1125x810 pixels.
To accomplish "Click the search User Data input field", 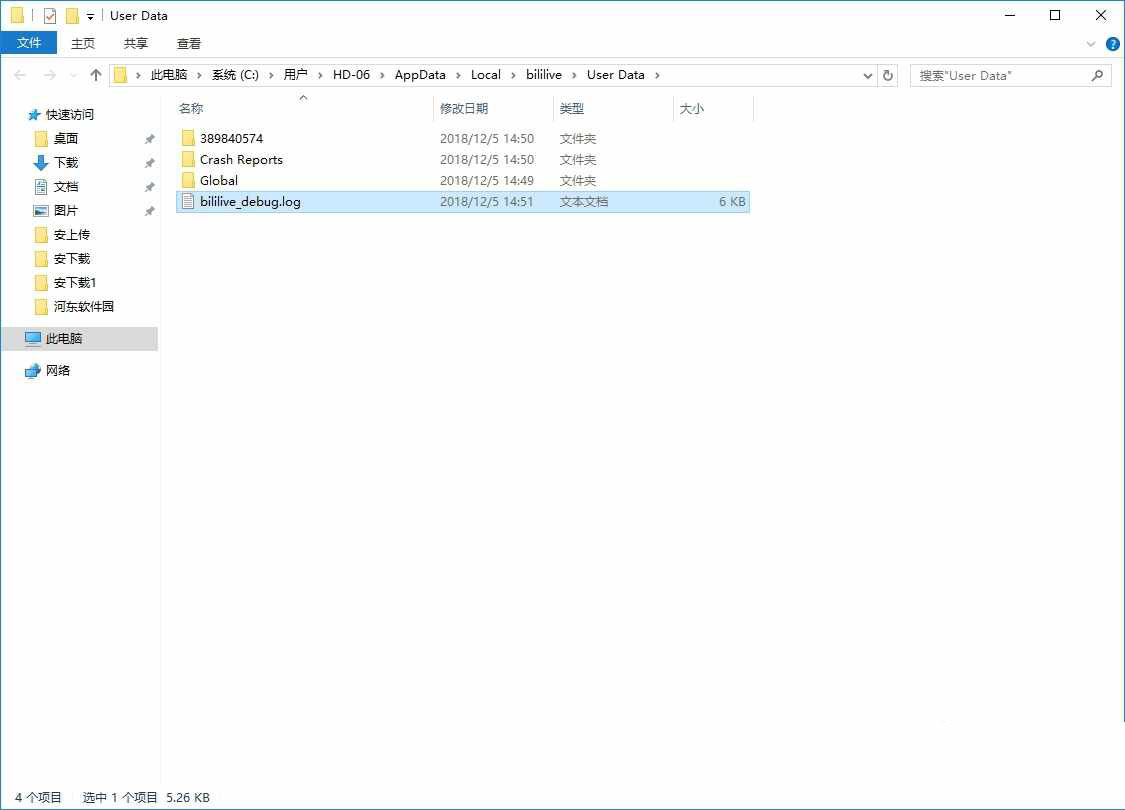I will click(1000, 75).
